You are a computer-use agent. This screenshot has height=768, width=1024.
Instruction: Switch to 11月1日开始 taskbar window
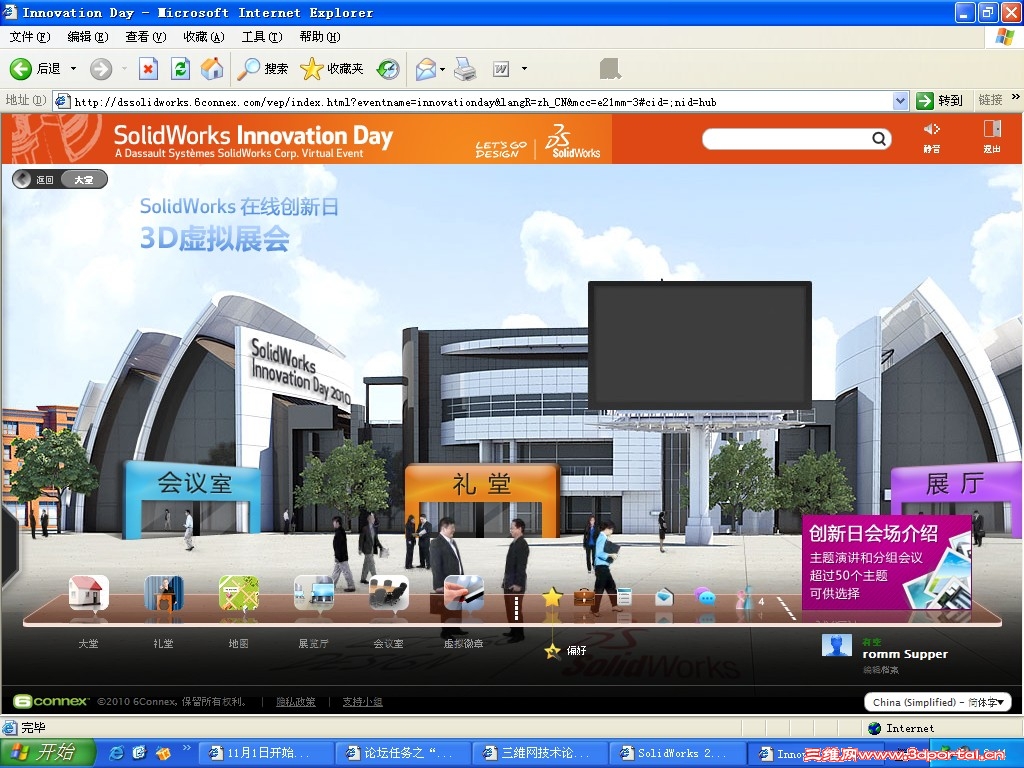pos(266,753)
